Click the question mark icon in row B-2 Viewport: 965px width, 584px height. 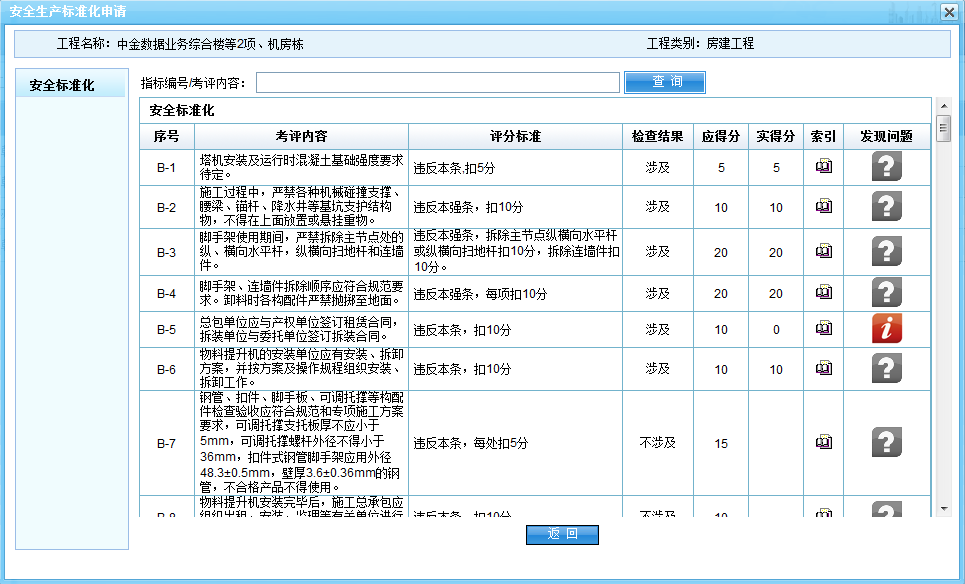(887, 206)
